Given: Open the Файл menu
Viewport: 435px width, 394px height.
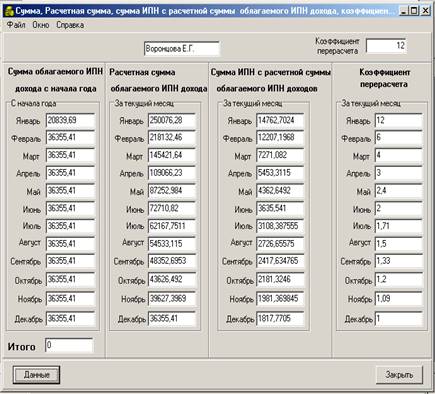Looking at the screenshot, I should click(x=16, y=25).
